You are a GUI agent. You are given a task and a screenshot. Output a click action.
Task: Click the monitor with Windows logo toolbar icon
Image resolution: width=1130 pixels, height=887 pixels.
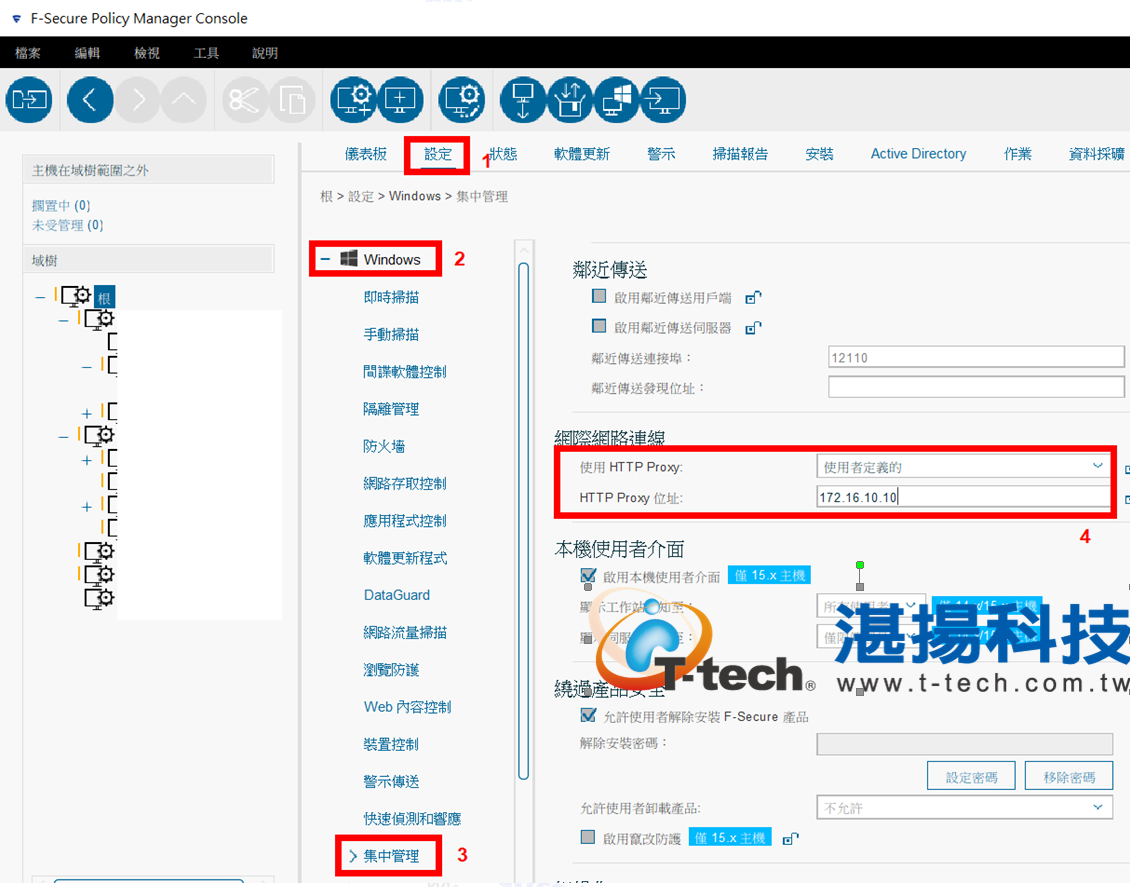click(x=616, y=99)
